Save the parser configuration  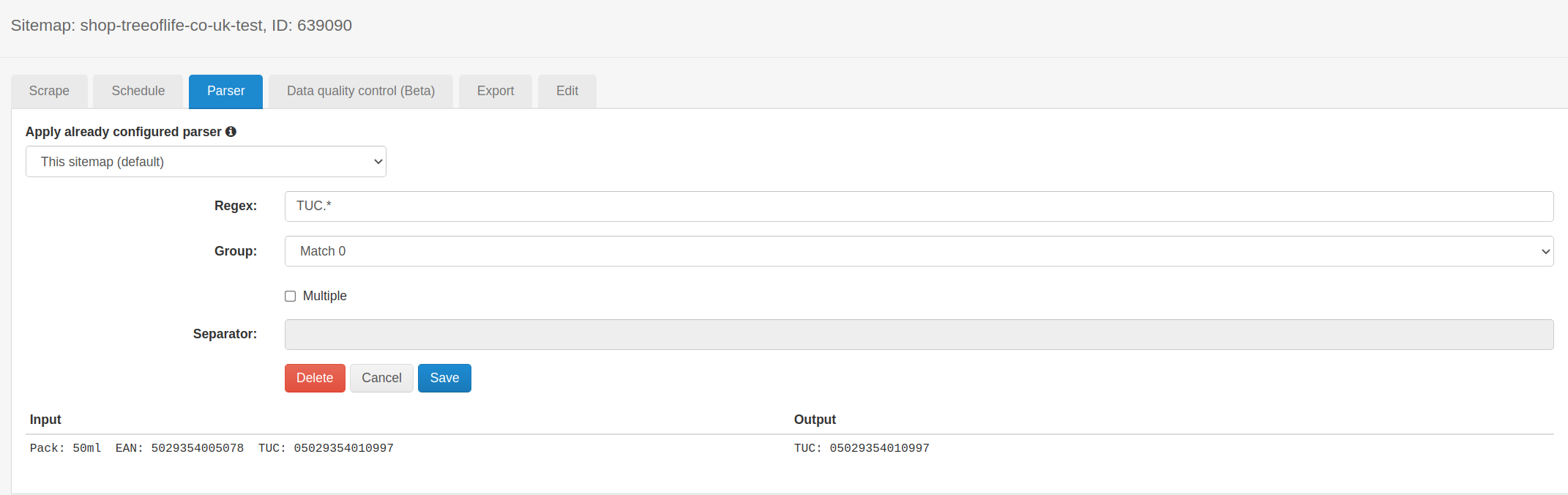pyautogui.click(x=444, y=378)
